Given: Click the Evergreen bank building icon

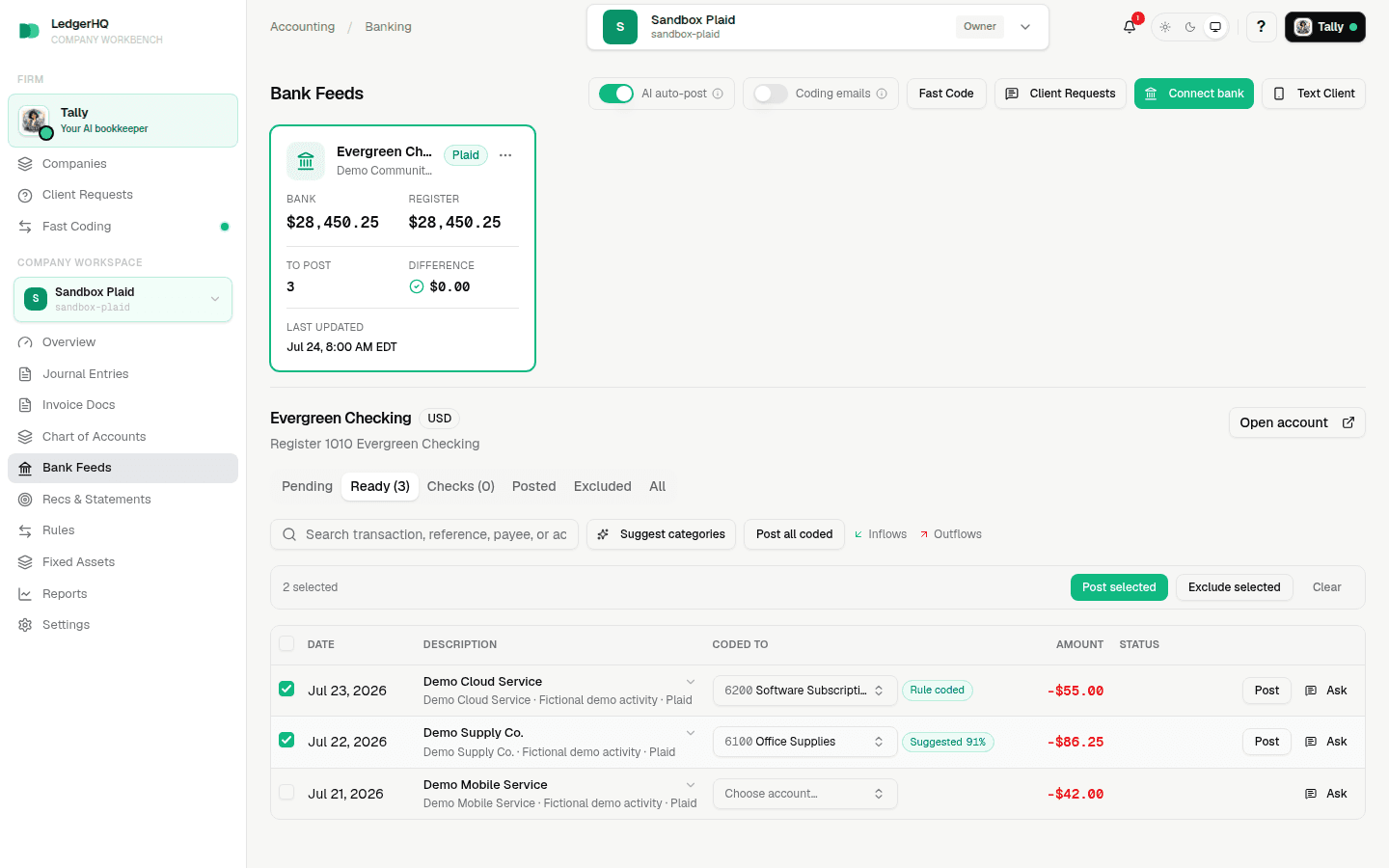Looking at the screenshot, I should point(306,161).
